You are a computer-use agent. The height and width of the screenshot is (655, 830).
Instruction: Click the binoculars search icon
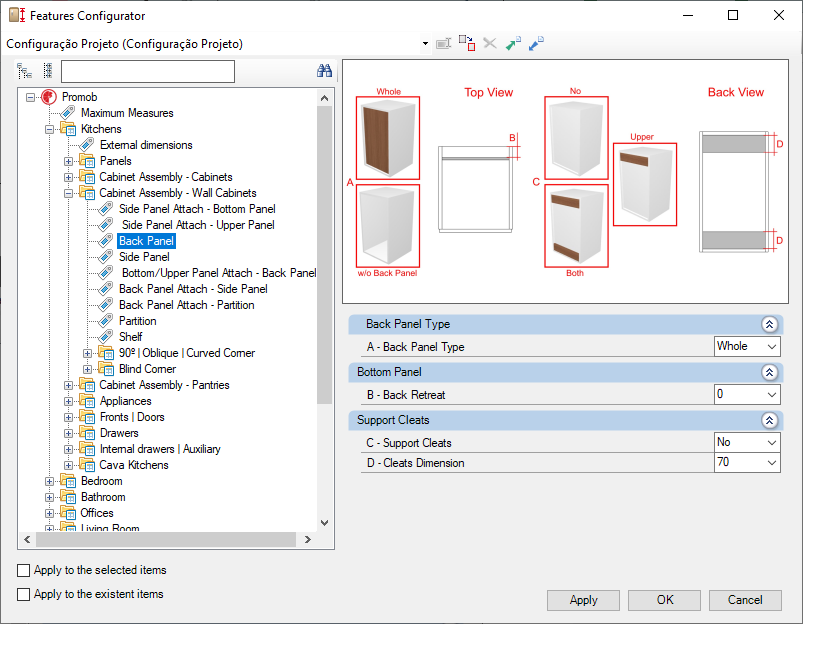click(x=324, y=70)
